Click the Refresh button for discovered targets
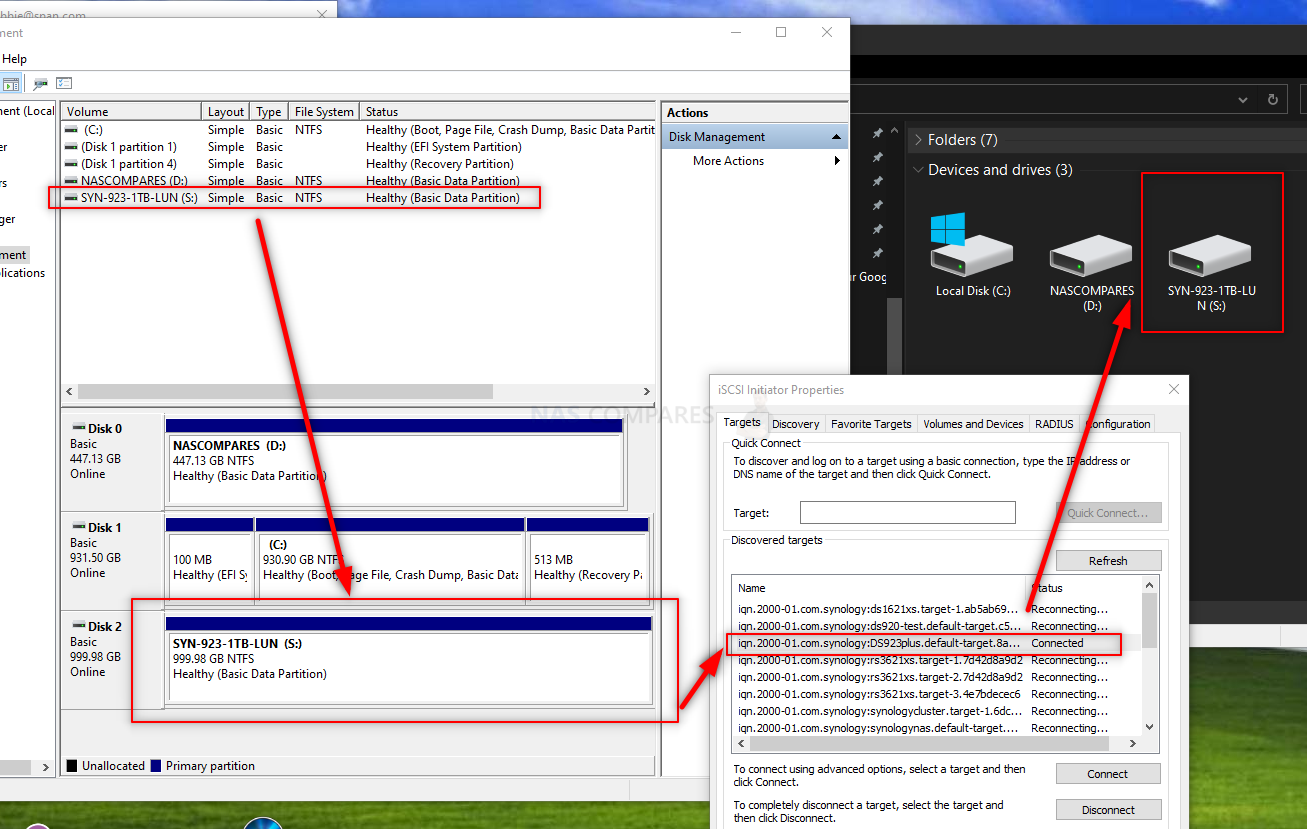 tap(1108, 561)
